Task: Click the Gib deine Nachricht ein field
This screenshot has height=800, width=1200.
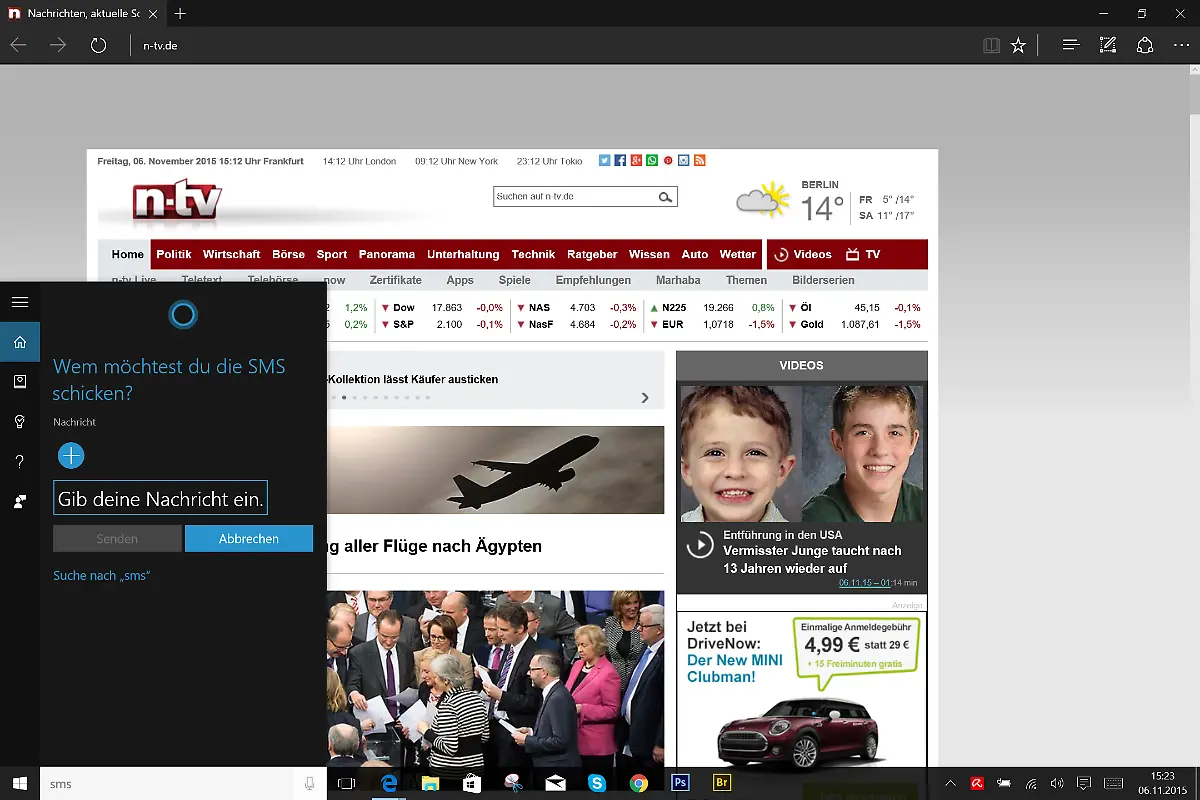Action: [x=160, y=497]
